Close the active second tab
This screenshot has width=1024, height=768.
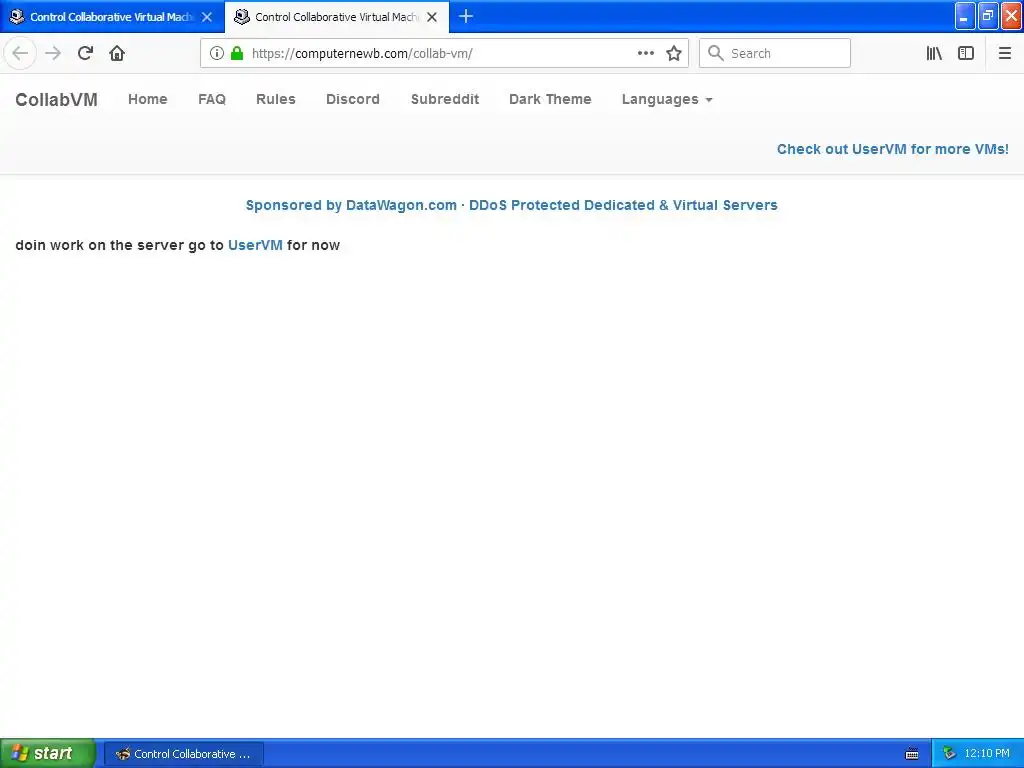click(x=432, y=17)
